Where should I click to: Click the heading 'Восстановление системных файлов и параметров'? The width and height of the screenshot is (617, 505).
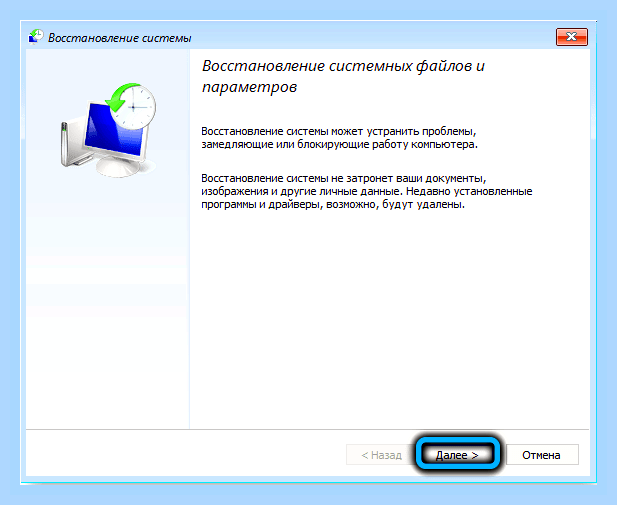pyautogui.click(x=343, y=76)
